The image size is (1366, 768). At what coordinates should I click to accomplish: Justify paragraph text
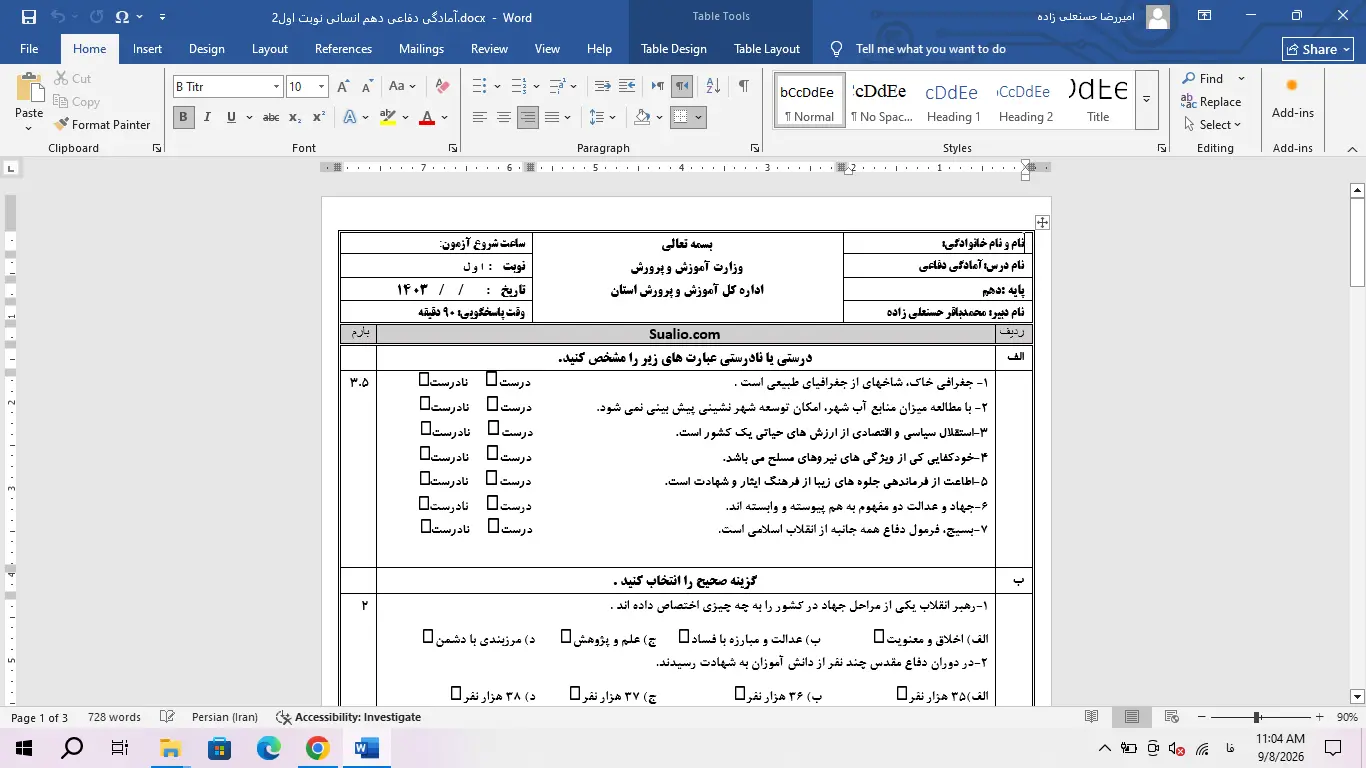pyautogui.click(x=552, y=117)
